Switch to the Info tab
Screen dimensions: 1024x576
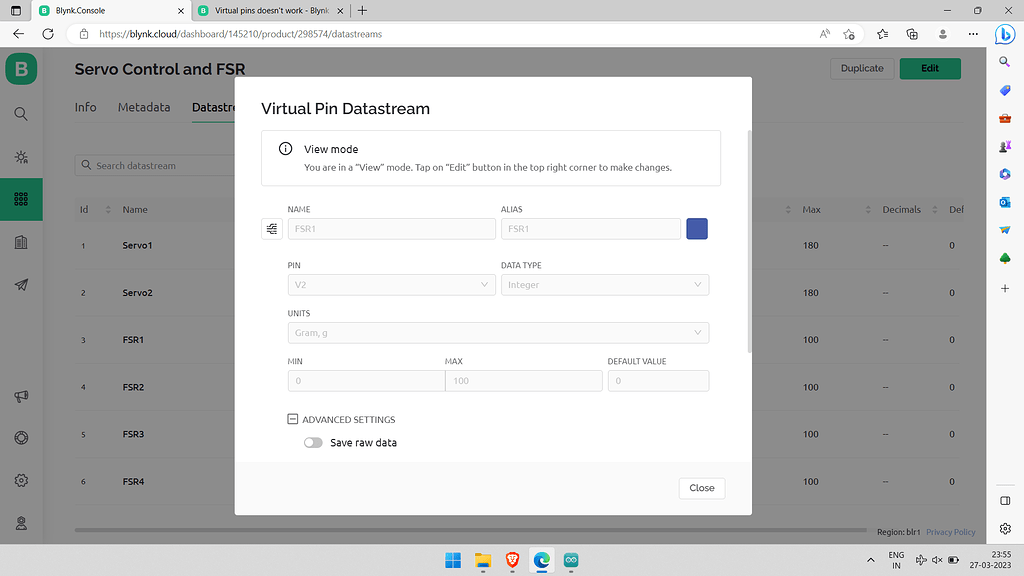pos(85,107)
